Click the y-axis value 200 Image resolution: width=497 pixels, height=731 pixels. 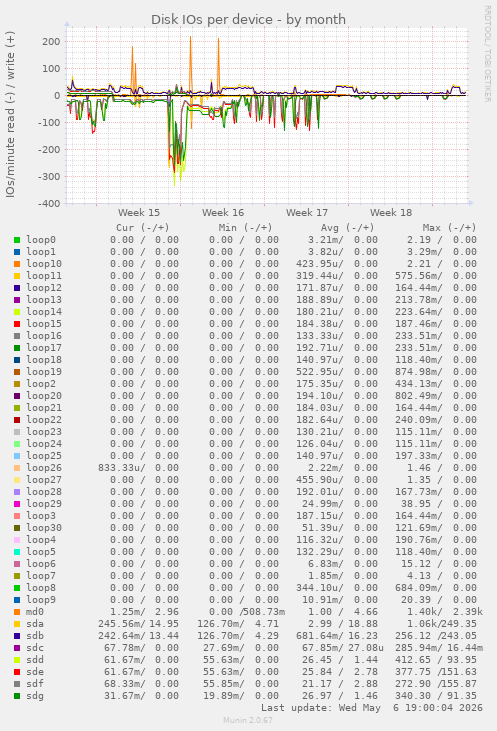tap(51, 41)
